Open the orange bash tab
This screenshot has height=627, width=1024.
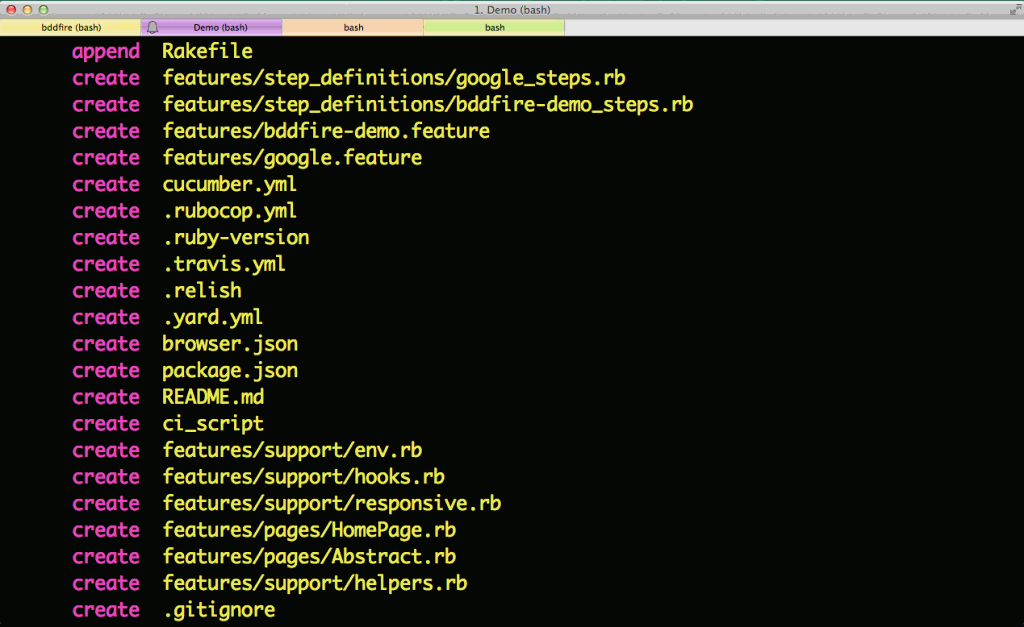353,28
